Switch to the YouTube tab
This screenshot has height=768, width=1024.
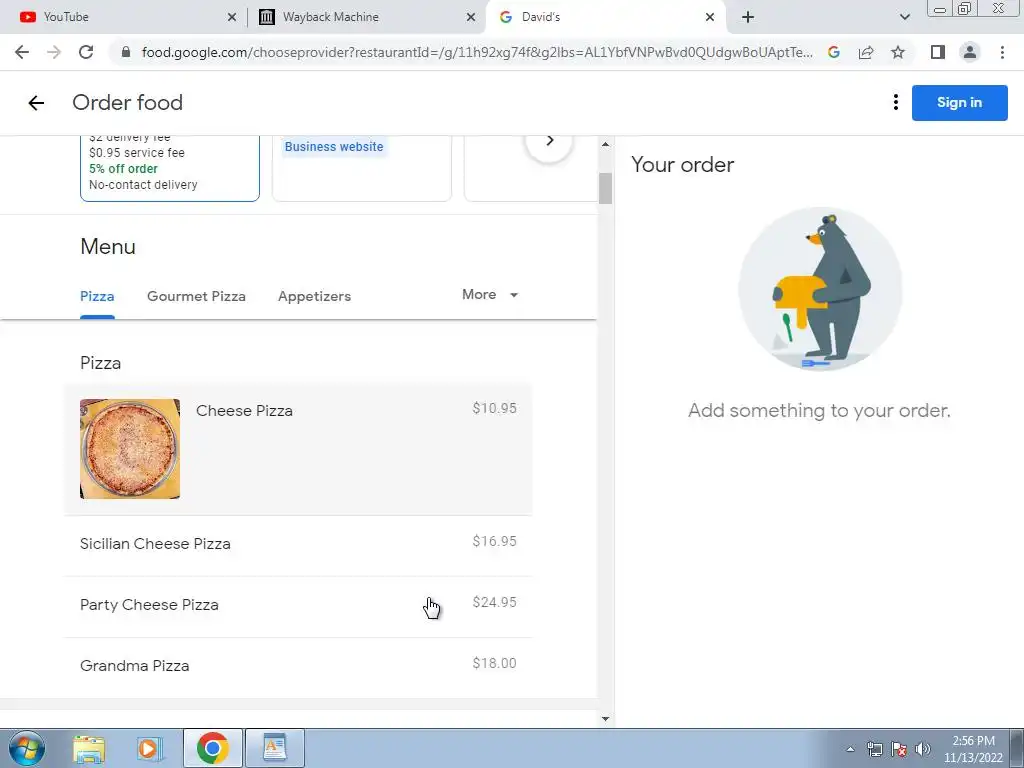[x=124, y=17]
